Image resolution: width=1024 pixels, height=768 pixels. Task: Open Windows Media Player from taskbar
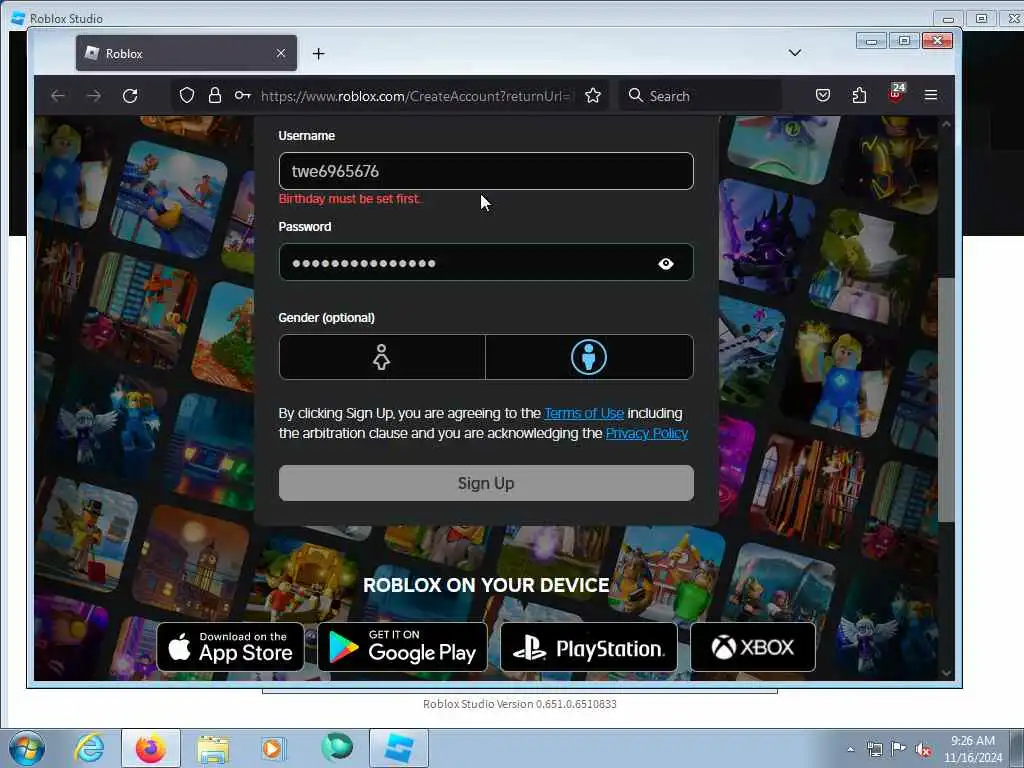[x=273, y=748]
